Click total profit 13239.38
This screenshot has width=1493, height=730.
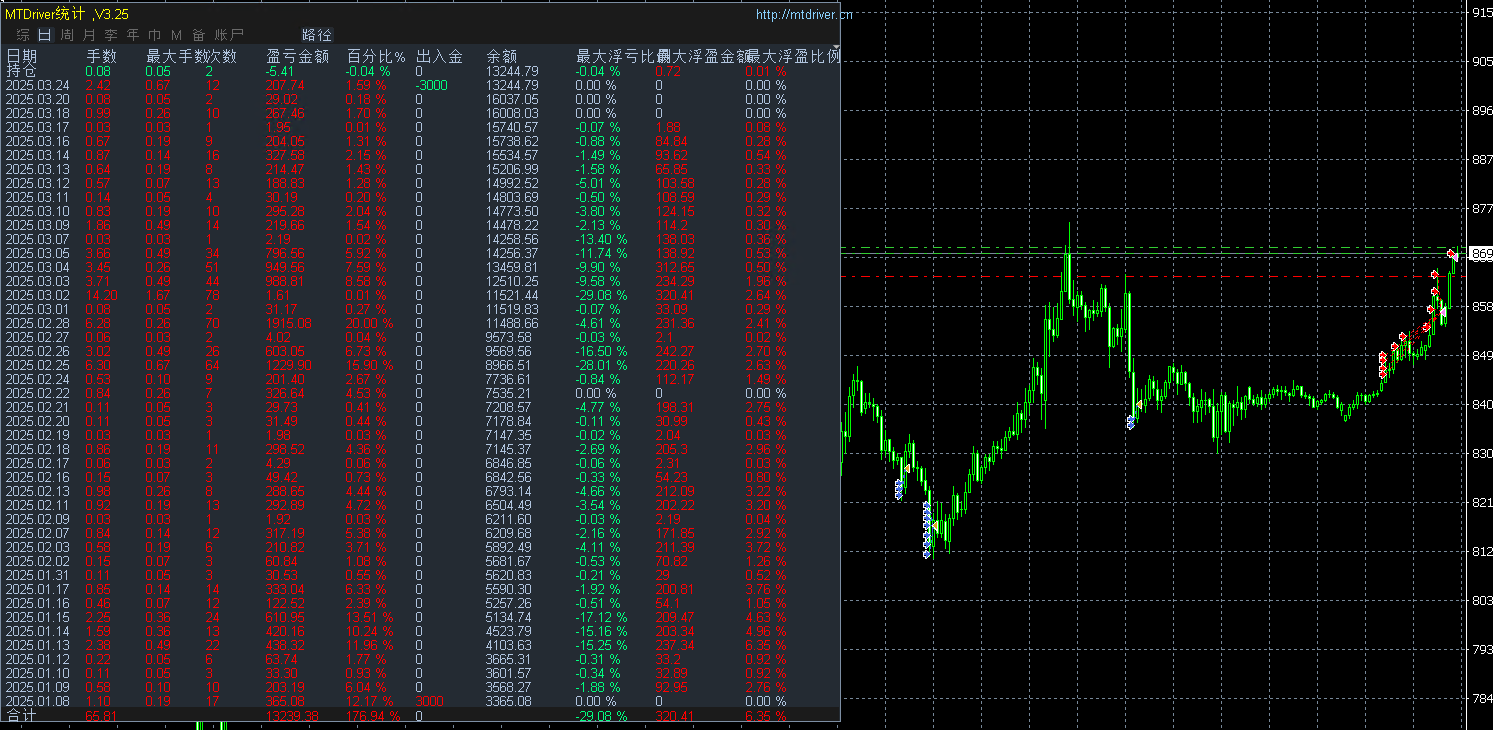291,716
